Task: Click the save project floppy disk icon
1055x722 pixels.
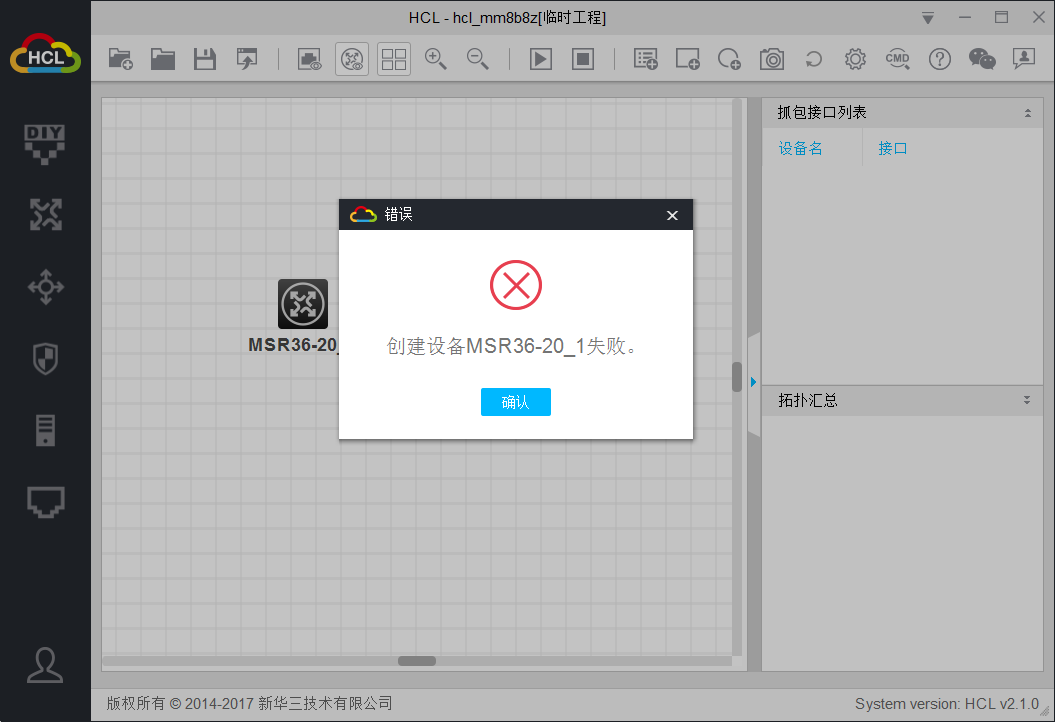Action: pyautogui.click(x=205, y=59)
